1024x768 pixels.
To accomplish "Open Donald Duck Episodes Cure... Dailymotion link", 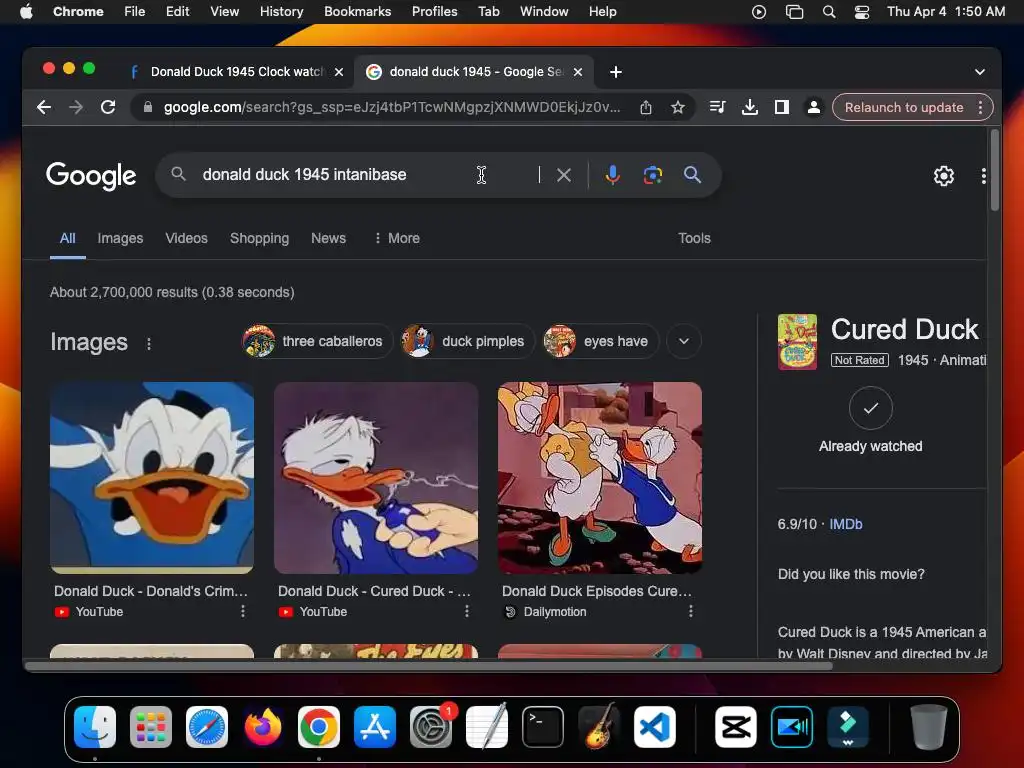I will pyautogui.click(x=596, y=591).
